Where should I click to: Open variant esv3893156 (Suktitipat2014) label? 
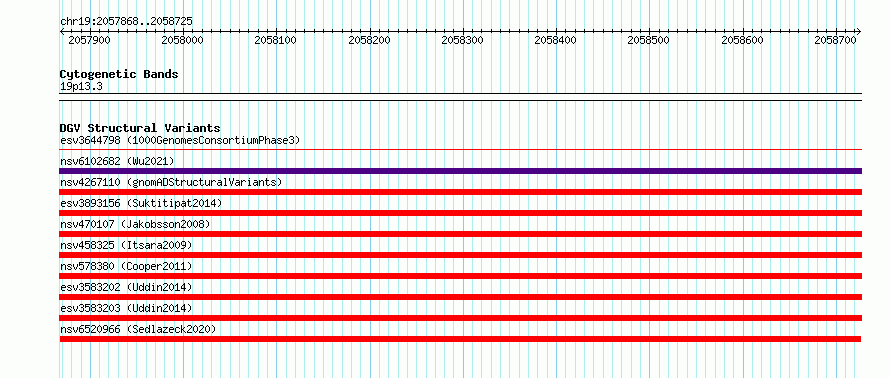tap(141, 203)
